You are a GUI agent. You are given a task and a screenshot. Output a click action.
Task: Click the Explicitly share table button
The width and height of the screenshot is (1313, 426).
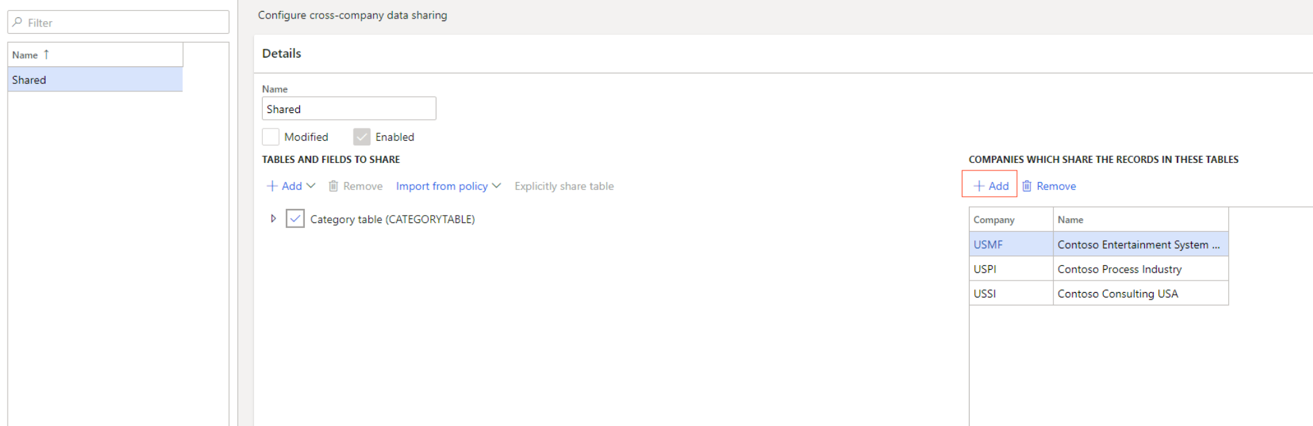pyautogui.click(x=564, y=186)
